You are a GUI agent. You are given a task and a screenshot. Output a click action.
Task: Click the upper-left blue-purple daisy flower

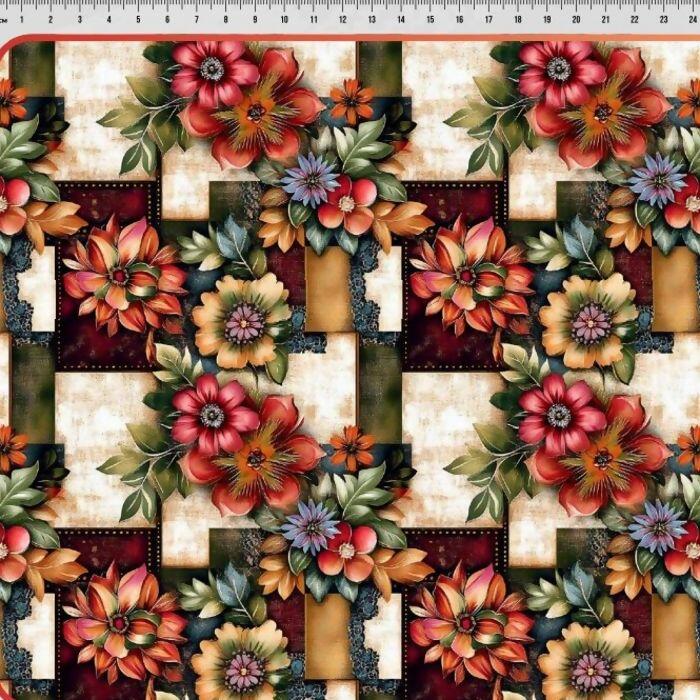point(310,180)
